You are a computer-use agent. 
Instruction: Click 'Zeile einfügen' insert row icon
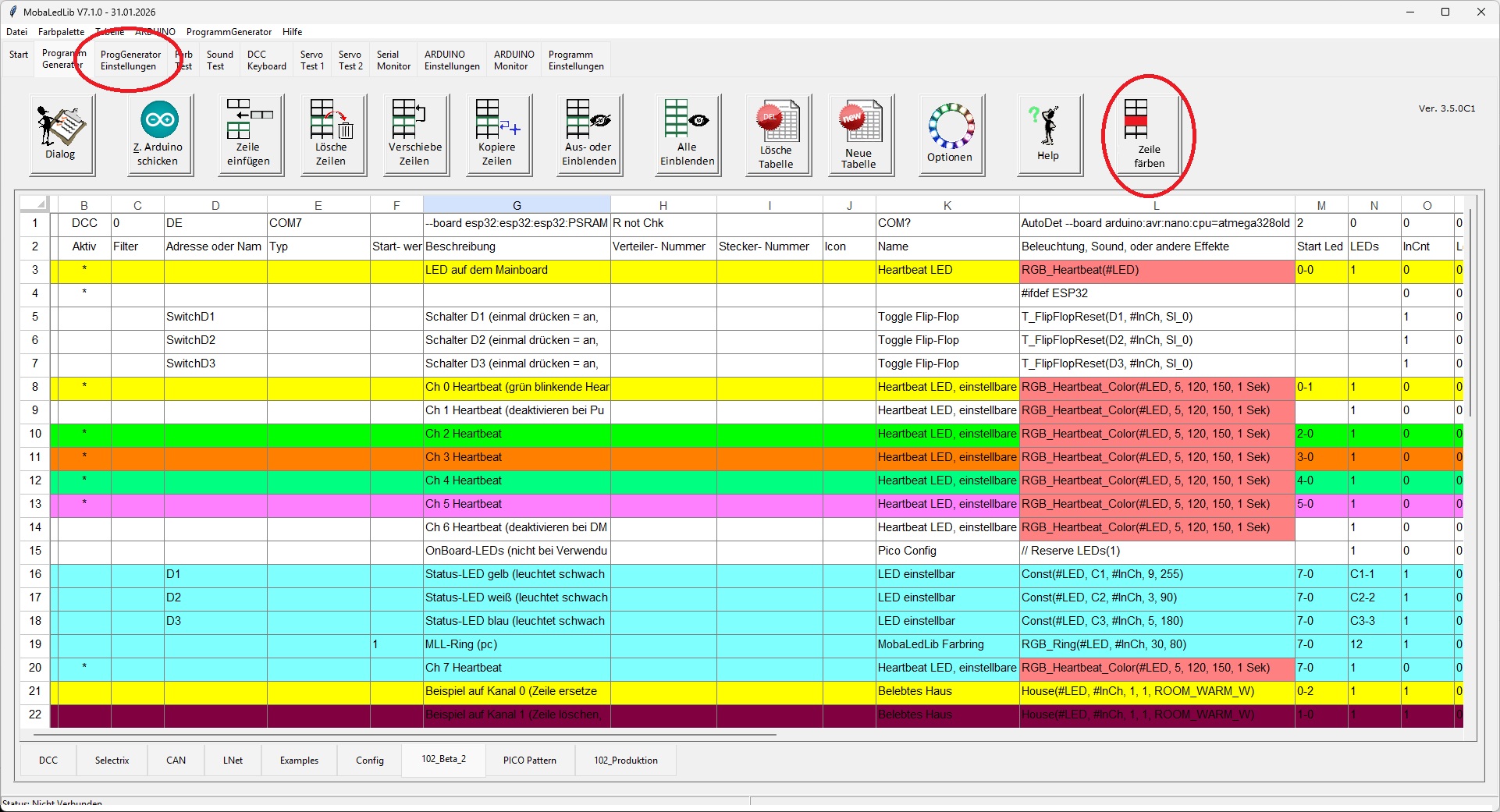(249, 133)
